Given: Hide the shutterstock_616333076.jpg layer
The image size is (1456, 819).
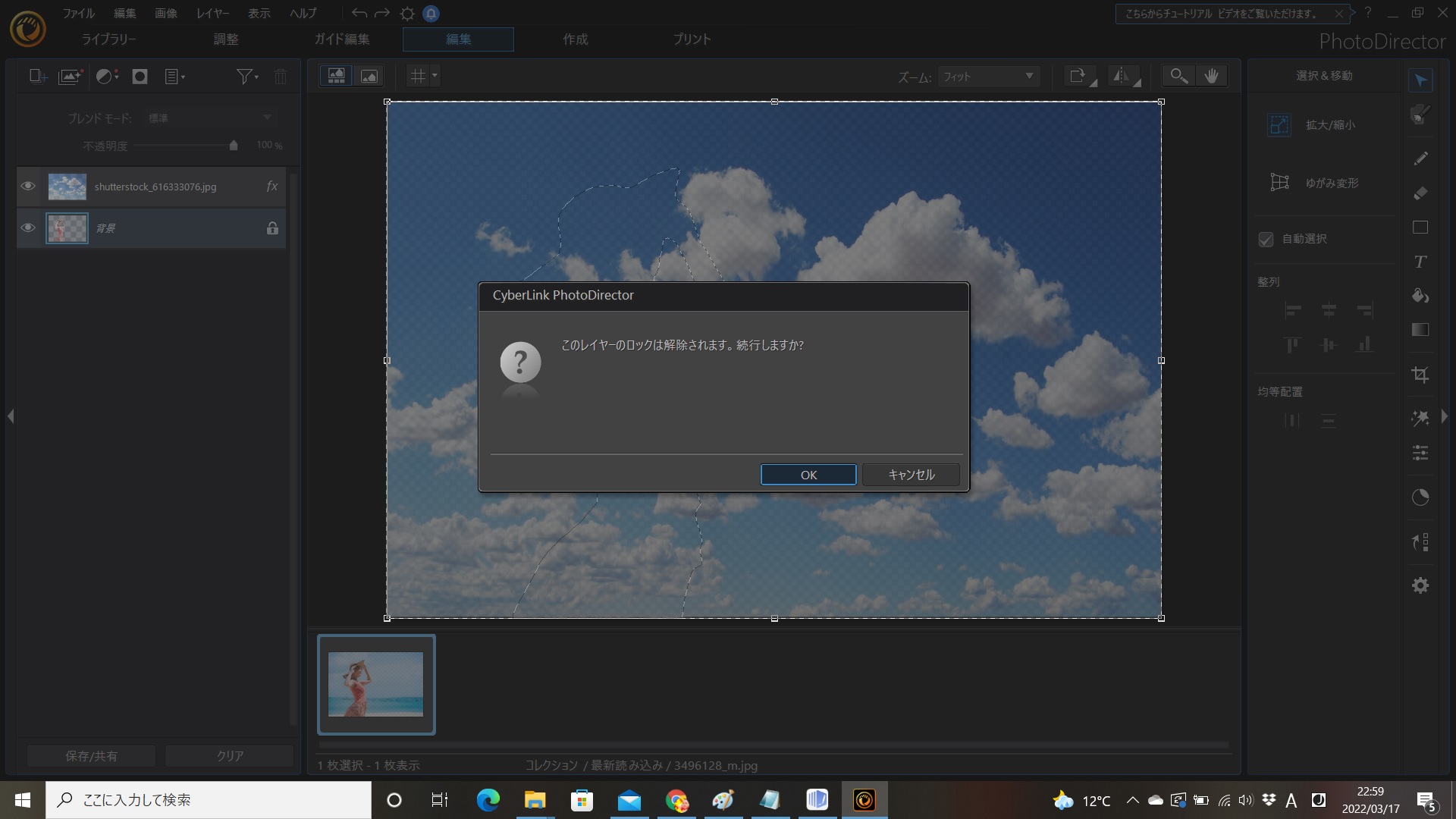Looking at the screenshot, I should coord(28,187).
